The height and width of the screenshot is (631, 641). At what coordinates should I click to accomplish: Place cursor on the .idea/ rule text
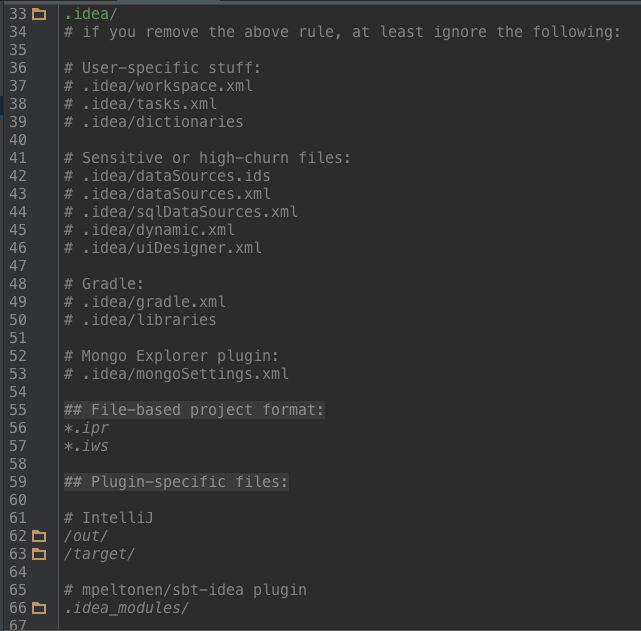91,14
